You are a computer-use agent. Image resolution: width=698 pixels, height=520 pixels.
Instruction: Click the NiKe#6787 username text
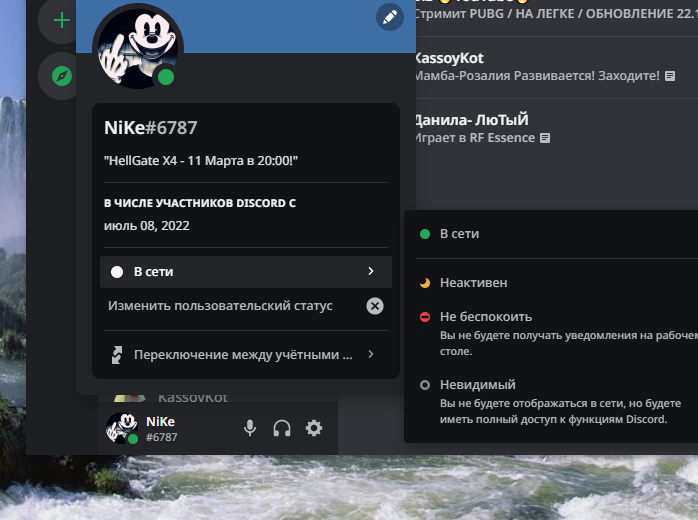tap(150, 128)
